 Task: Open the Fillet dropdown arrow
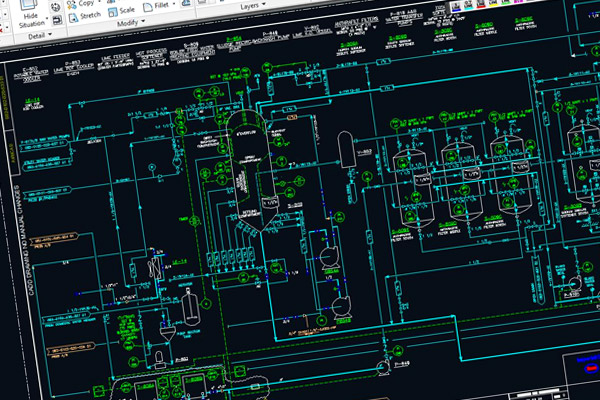coord(174,4)
